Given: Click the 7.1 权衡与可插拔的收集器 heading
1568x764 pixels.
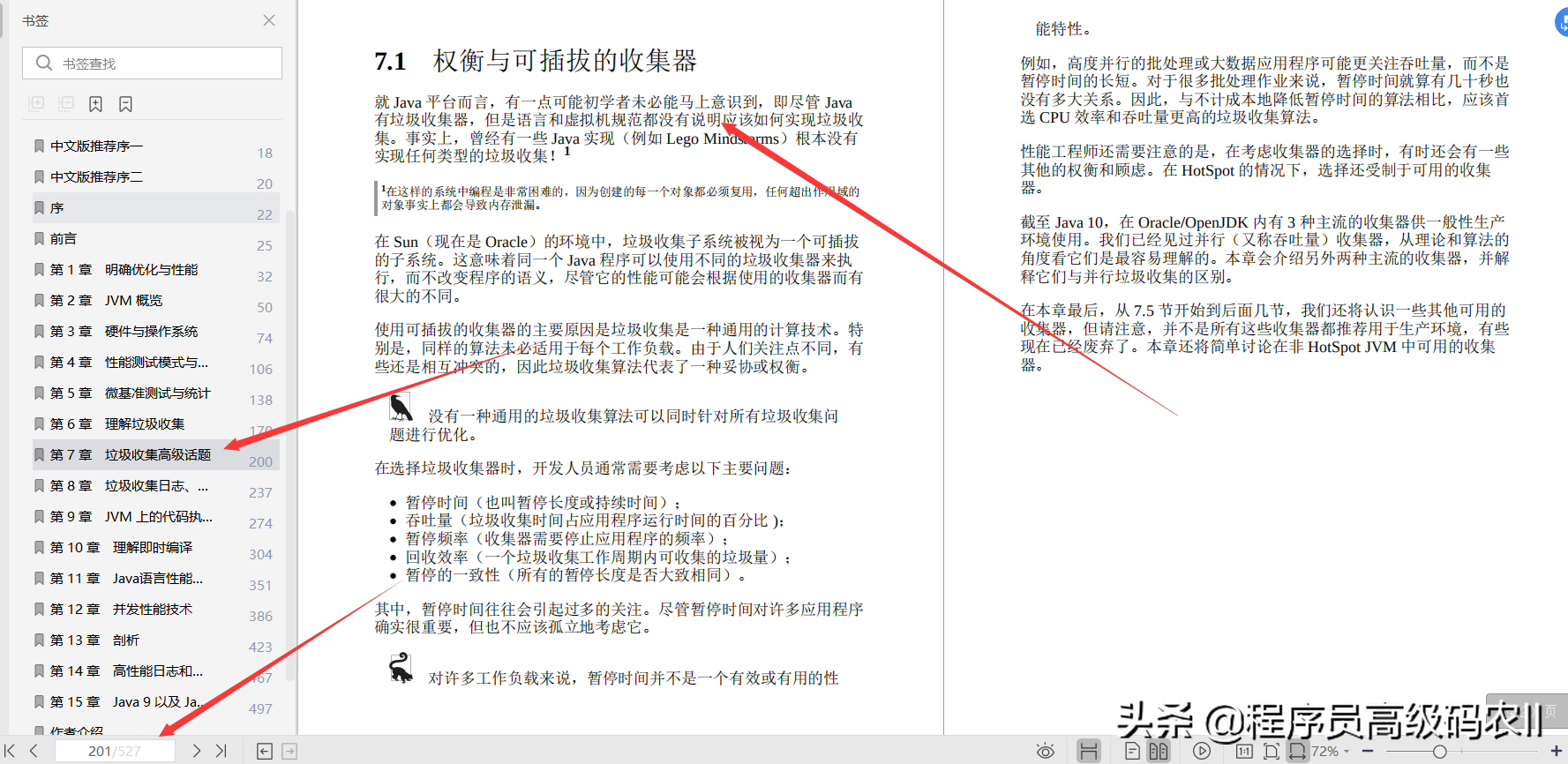Looking at the screenshot, I should (536, 61).
